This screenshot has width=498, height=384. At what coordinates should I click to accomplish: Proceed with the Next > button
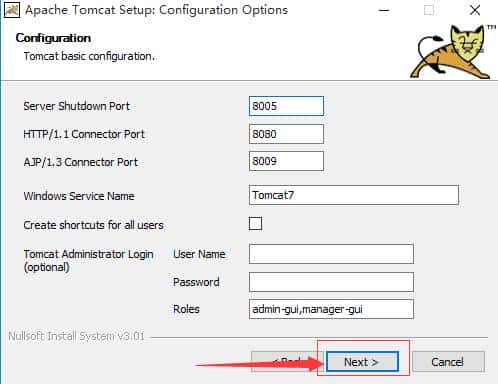click(x=363, y=362)
